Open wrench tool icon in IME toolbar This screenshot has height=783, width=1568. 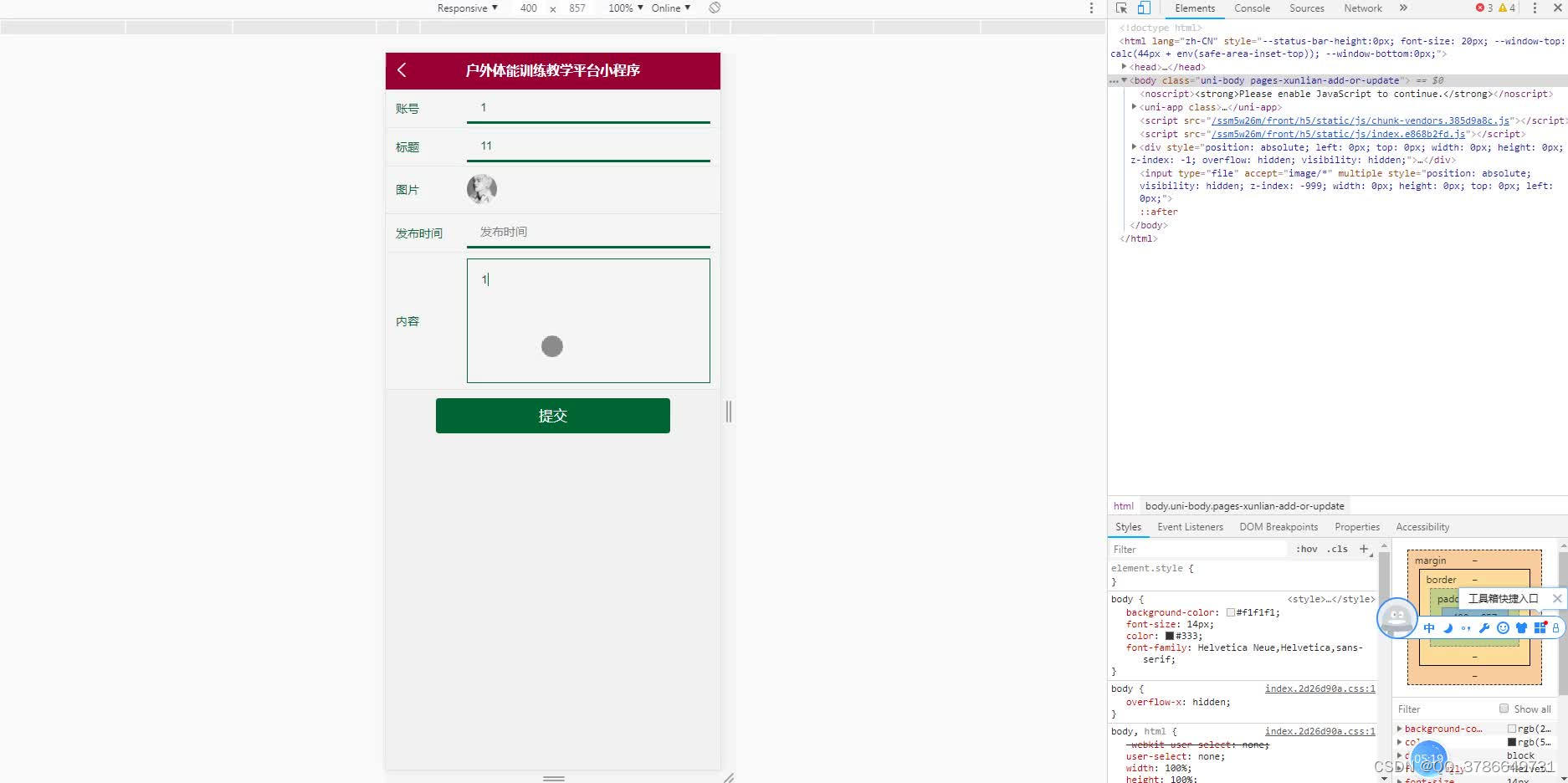1484,627
